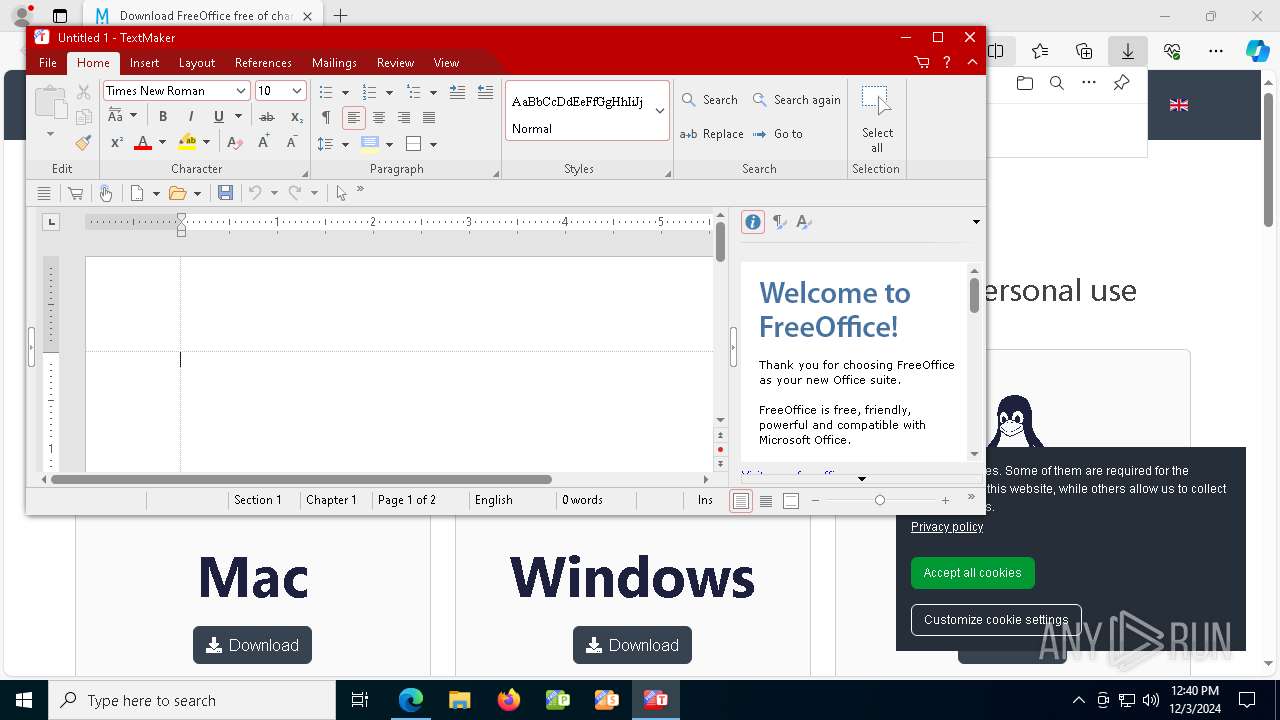Open the hamburger menu icon in quick toolbar
The height and width of the screenshot is (720, 1280).
[43, 193]
